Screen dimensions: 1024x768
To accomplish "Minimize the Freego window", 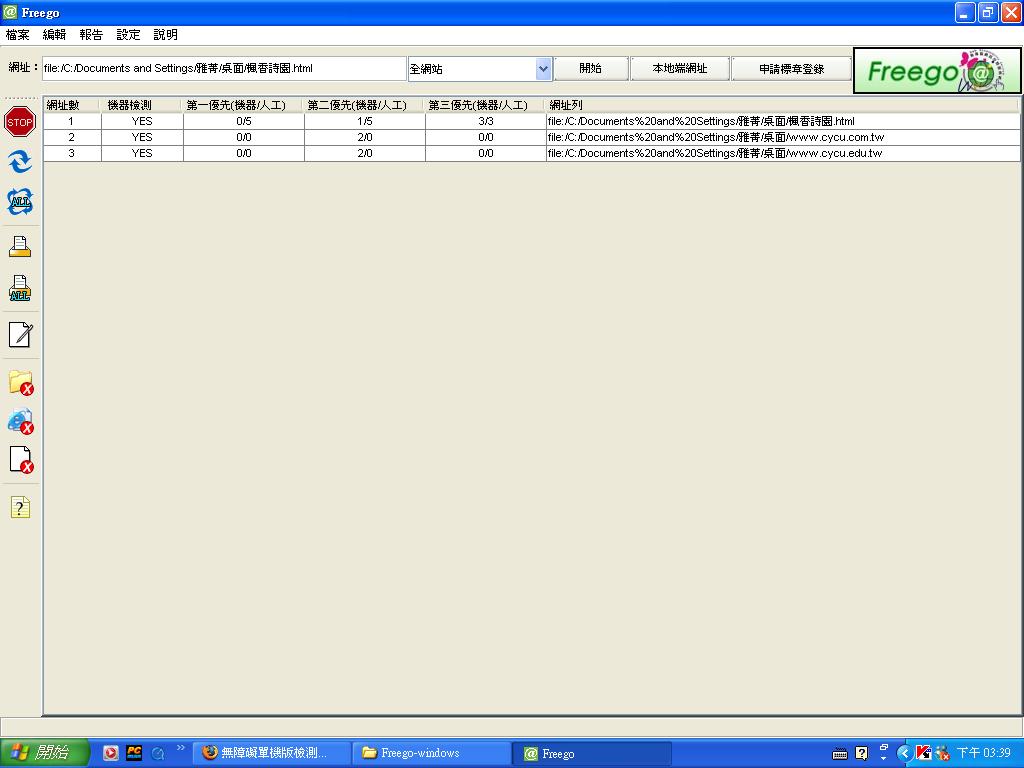I will pos(965,12).
